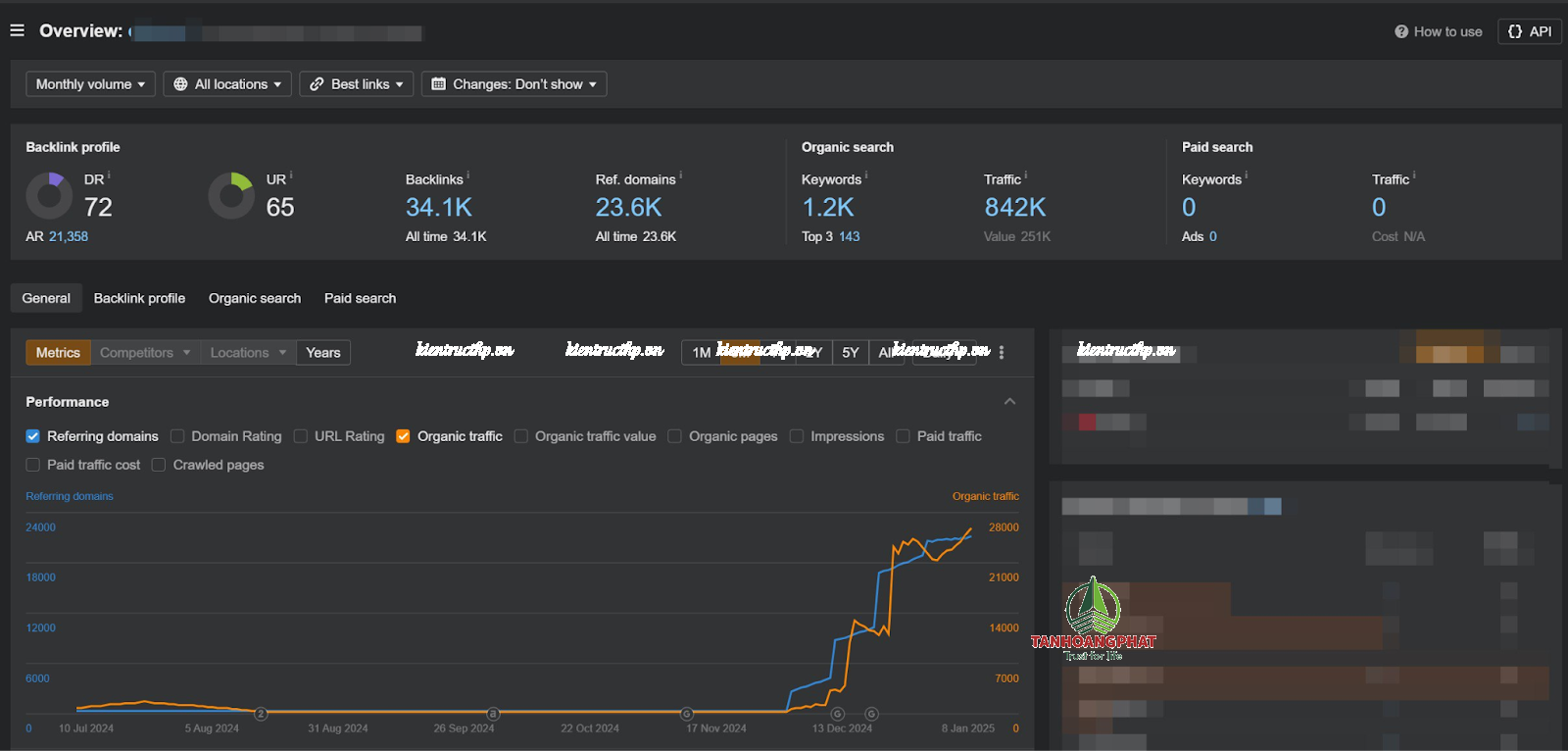Enable the Paid traffic checkbox

(903, 436)
